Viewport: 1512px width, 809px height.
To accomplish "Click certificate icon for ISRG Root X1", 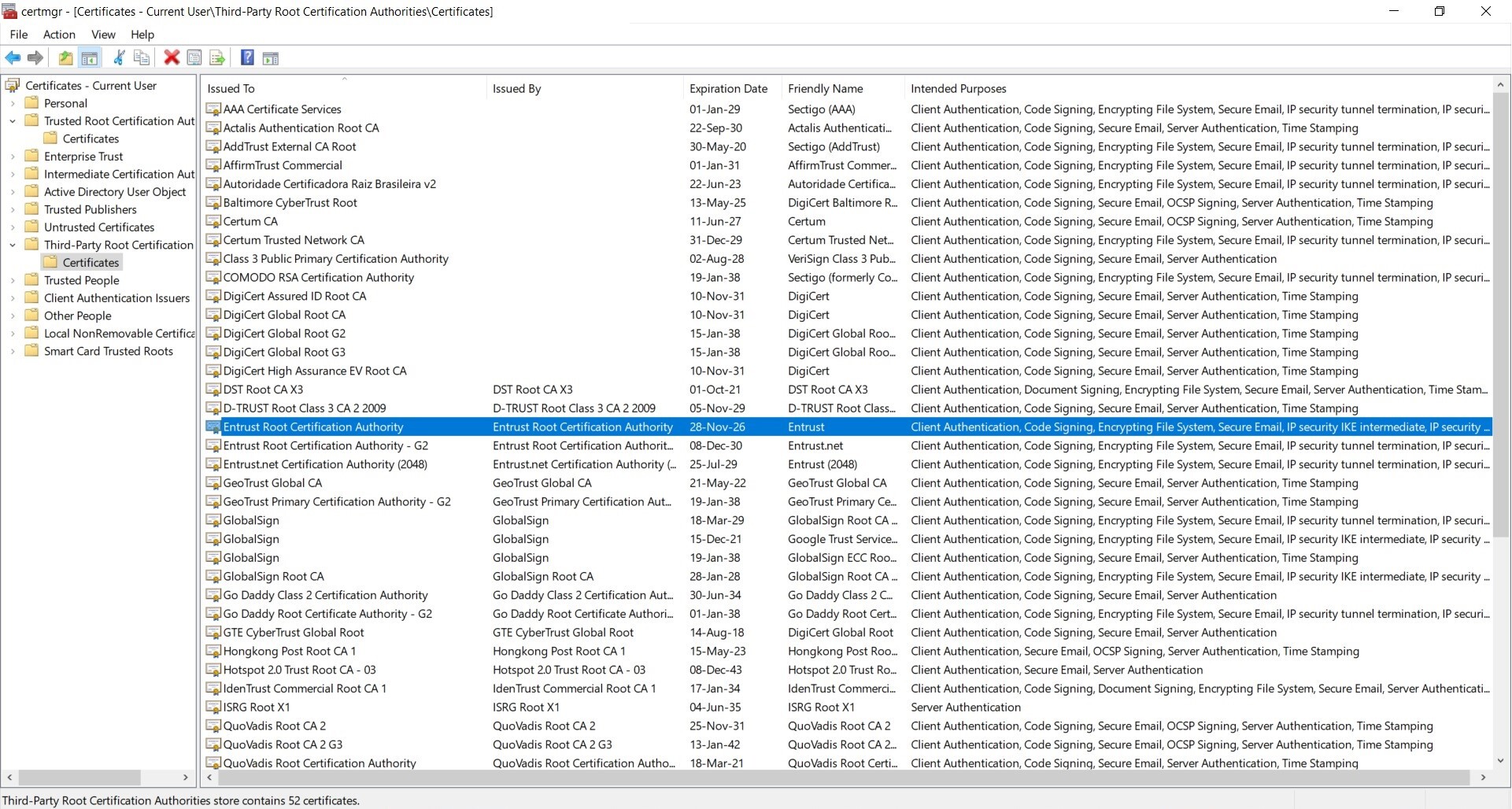I will [x=213, y=707].
